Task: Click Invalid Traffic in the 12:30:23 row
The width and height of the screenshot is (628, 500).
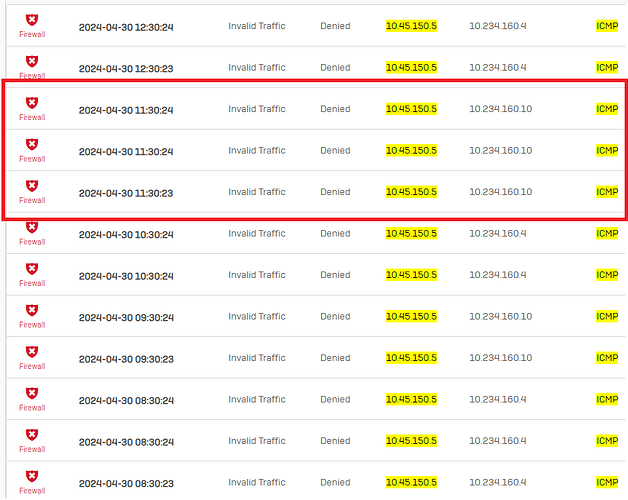Action: click(x=257, y=67)
